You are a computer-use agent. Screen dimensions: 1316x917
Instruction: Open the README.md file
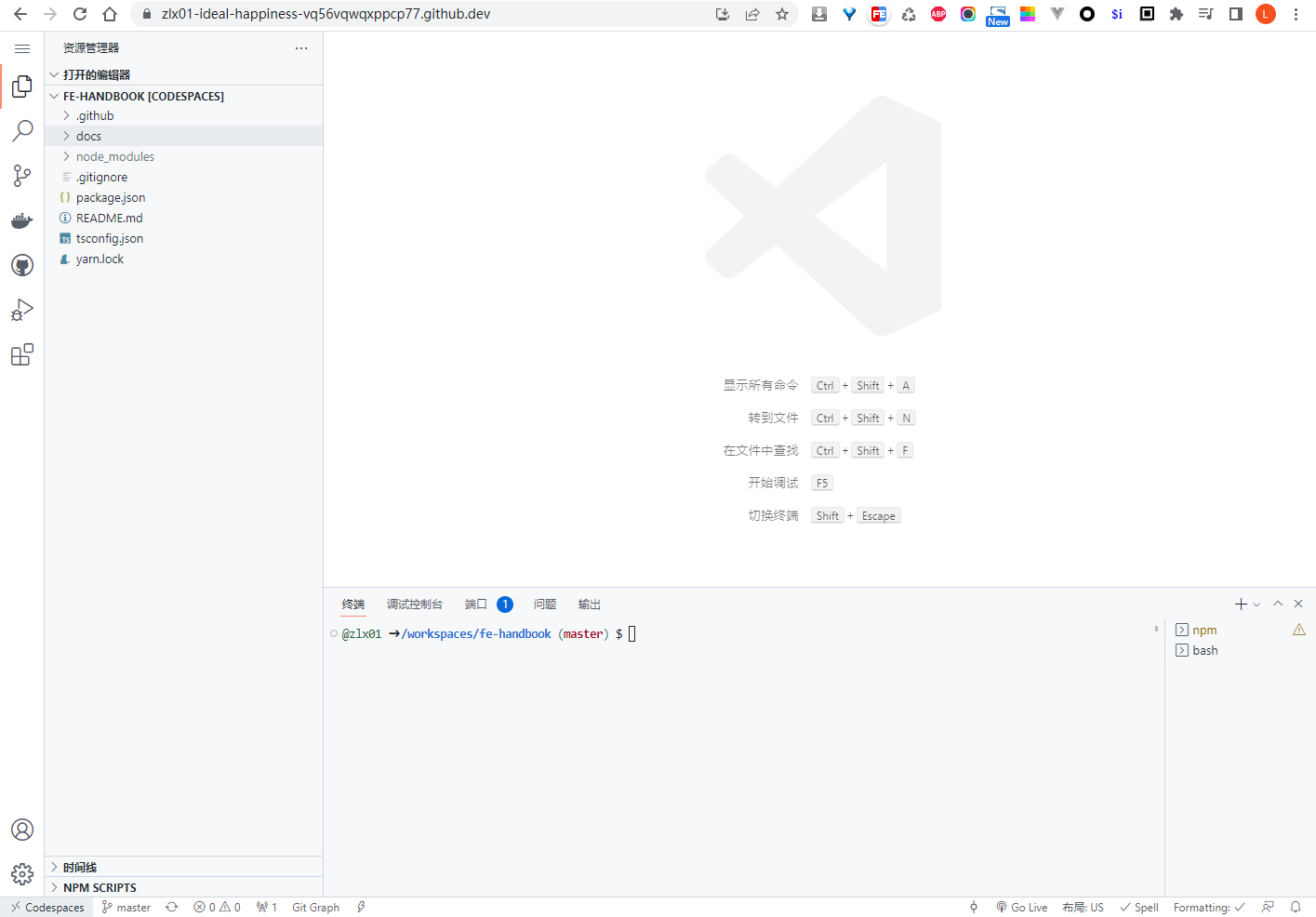[184, 219]
